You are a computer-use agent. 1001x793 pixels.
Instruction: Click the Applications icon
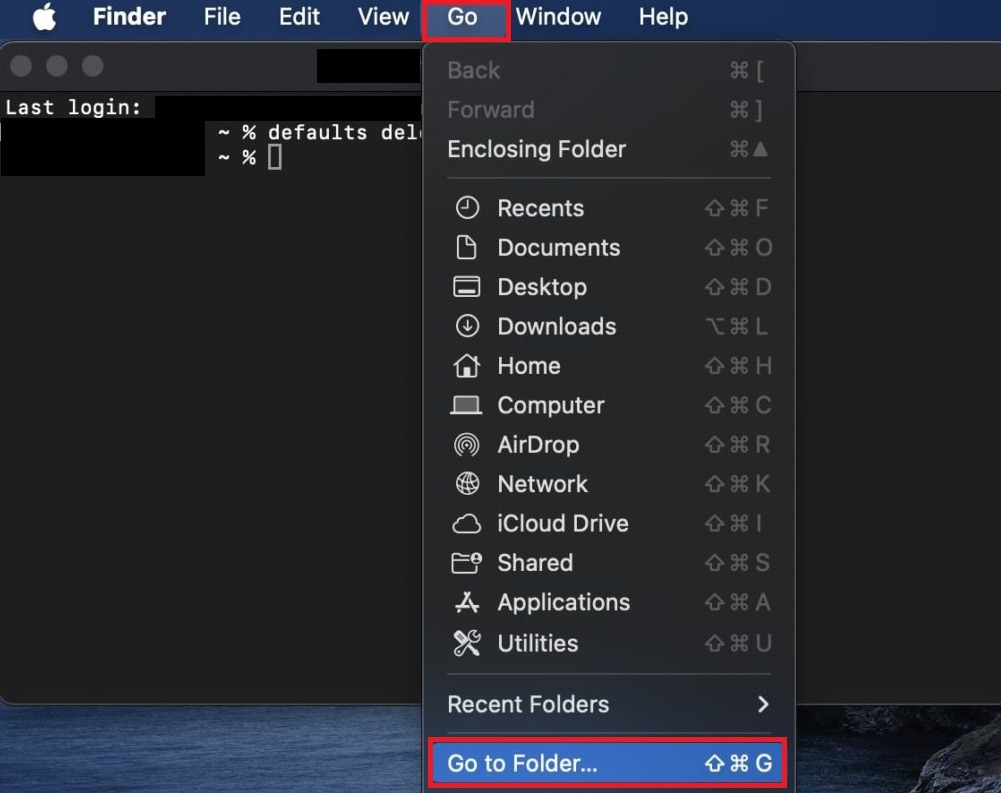(x=467, y=603)
